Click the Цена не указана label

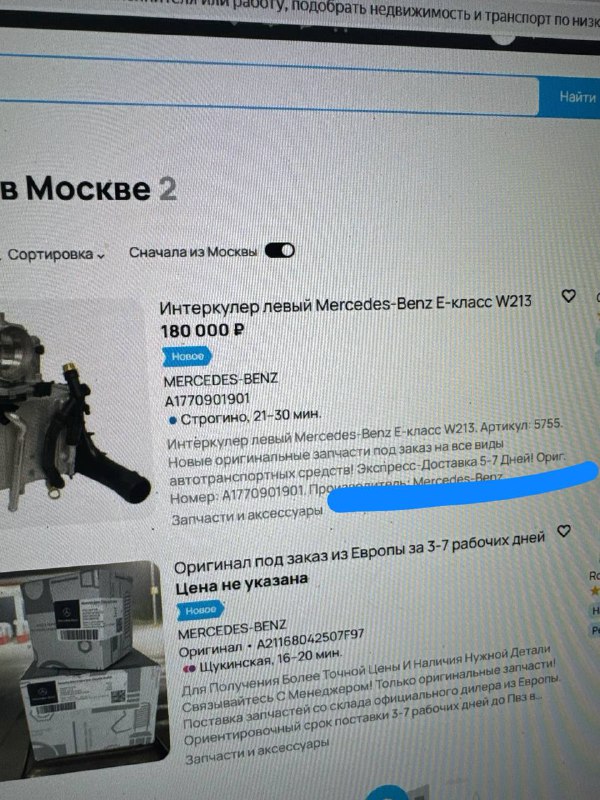coord(241,584)
